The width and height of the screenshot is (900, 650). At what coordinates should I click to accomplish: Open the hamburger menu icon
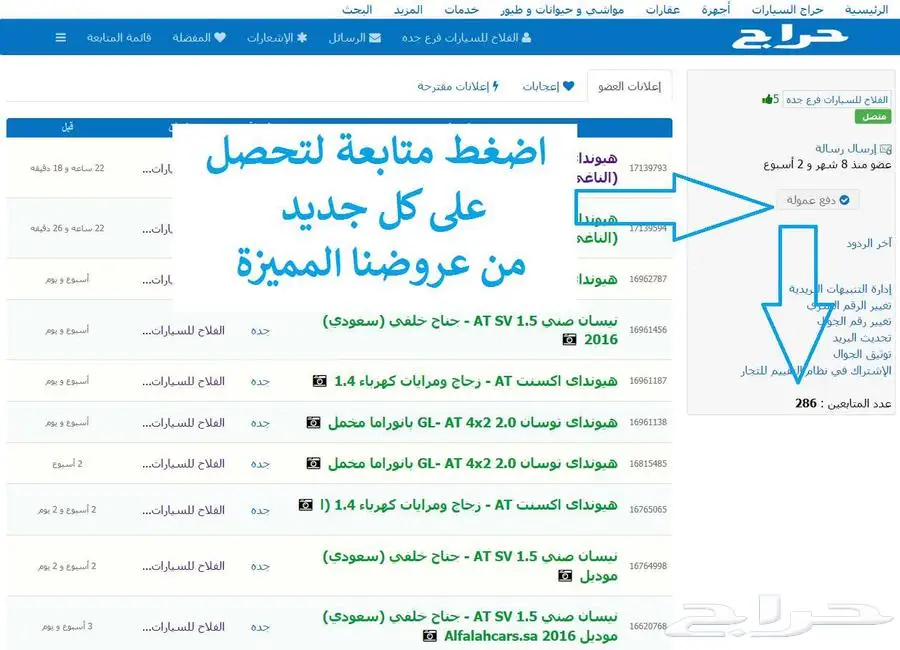point(60,38)
